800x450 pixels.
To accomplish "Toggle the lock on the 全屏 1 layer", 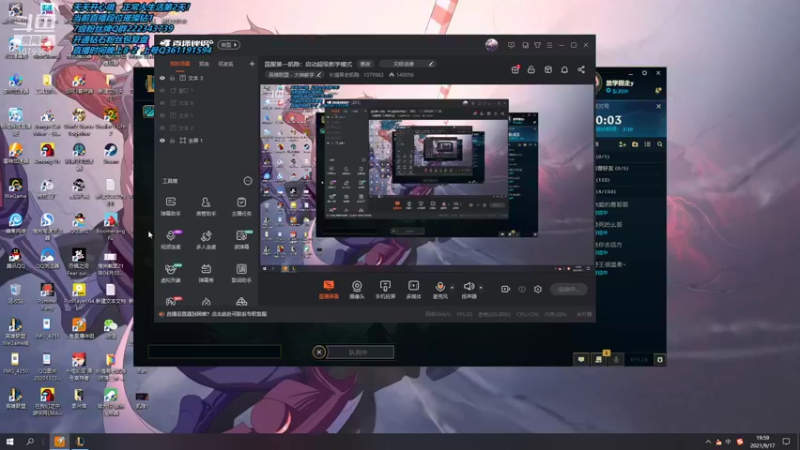I will click(172, 140).
